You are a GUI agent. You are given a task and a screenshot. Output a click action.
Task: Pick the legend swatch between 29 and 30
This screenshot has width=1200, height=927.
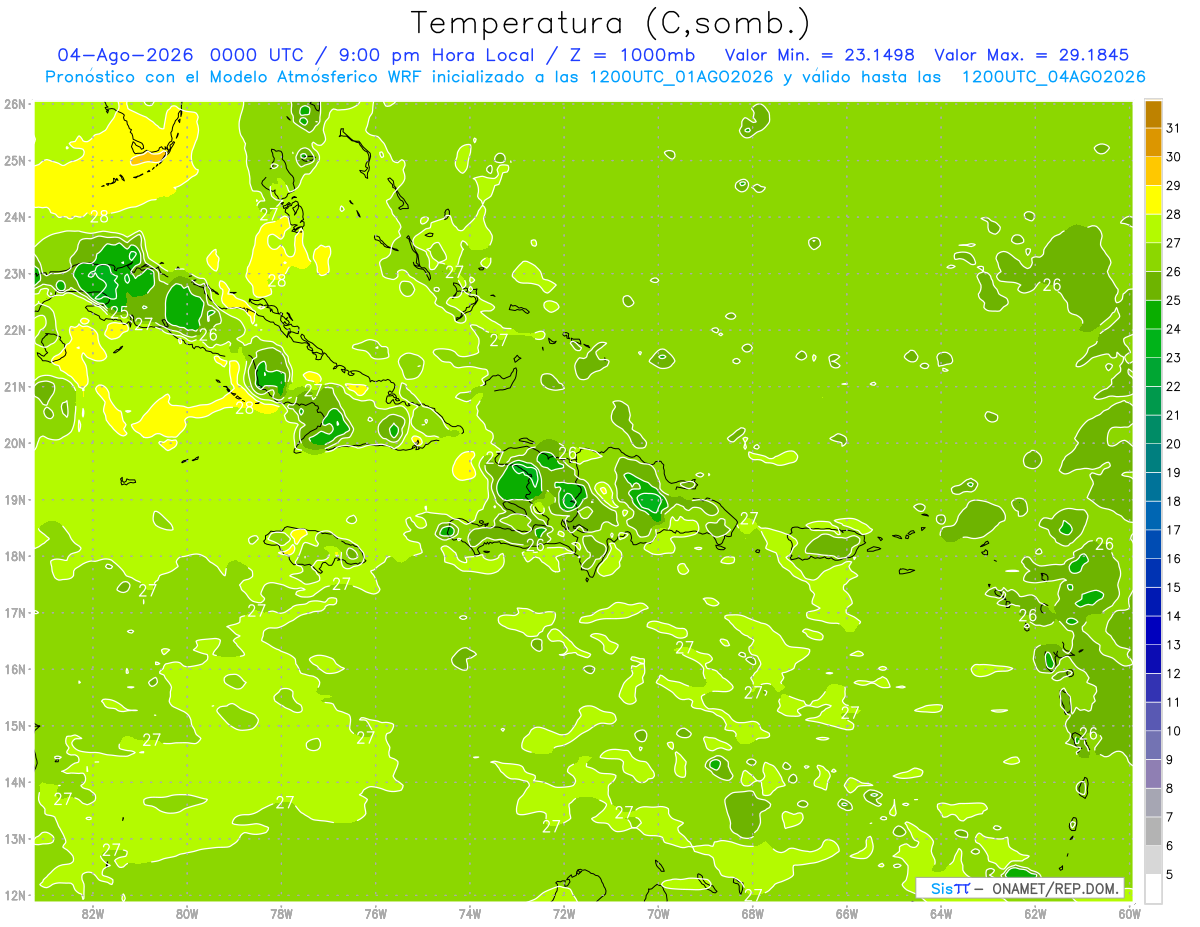coord(1153,171)
